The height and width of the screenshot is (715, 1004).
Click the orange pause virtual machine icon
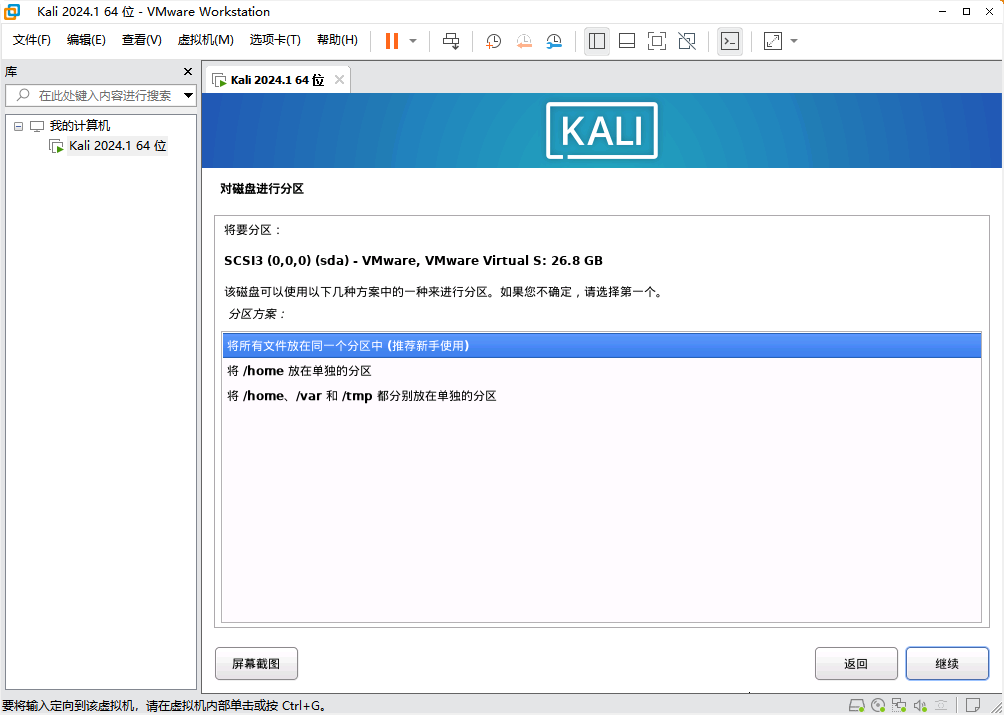[391, 41]
